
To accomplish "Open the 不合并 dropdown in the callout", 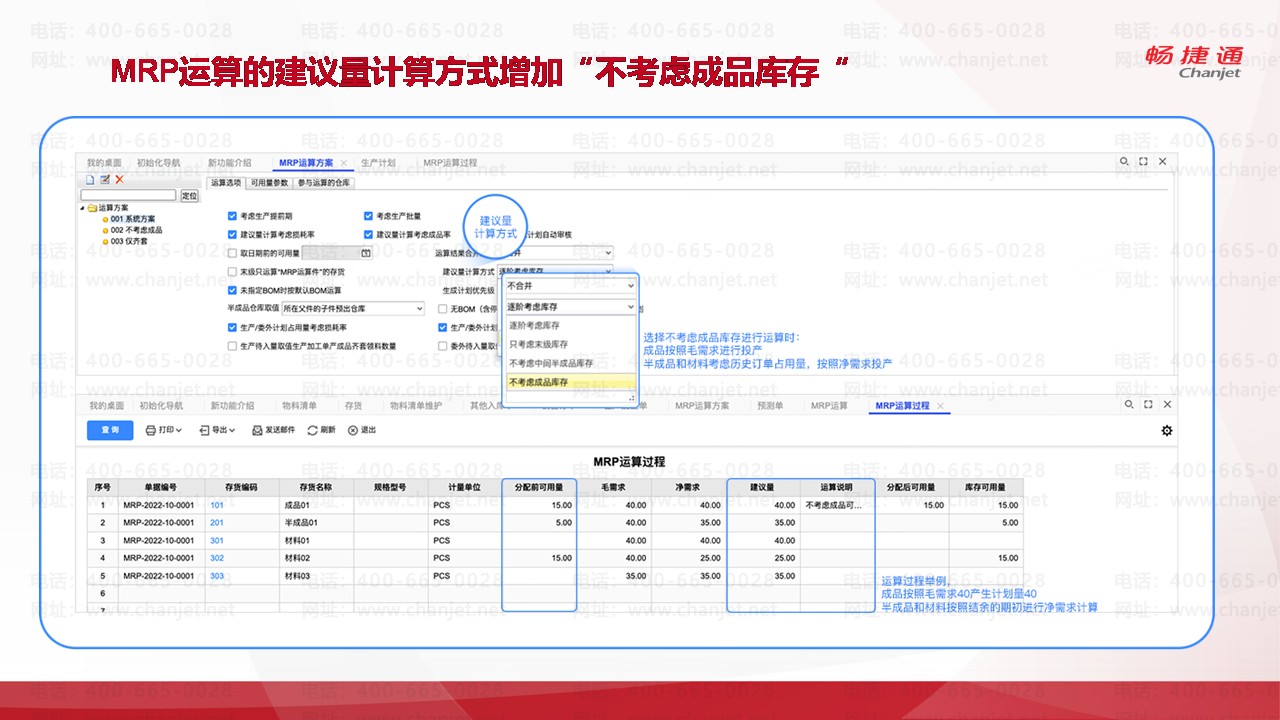I will point(570,286).
